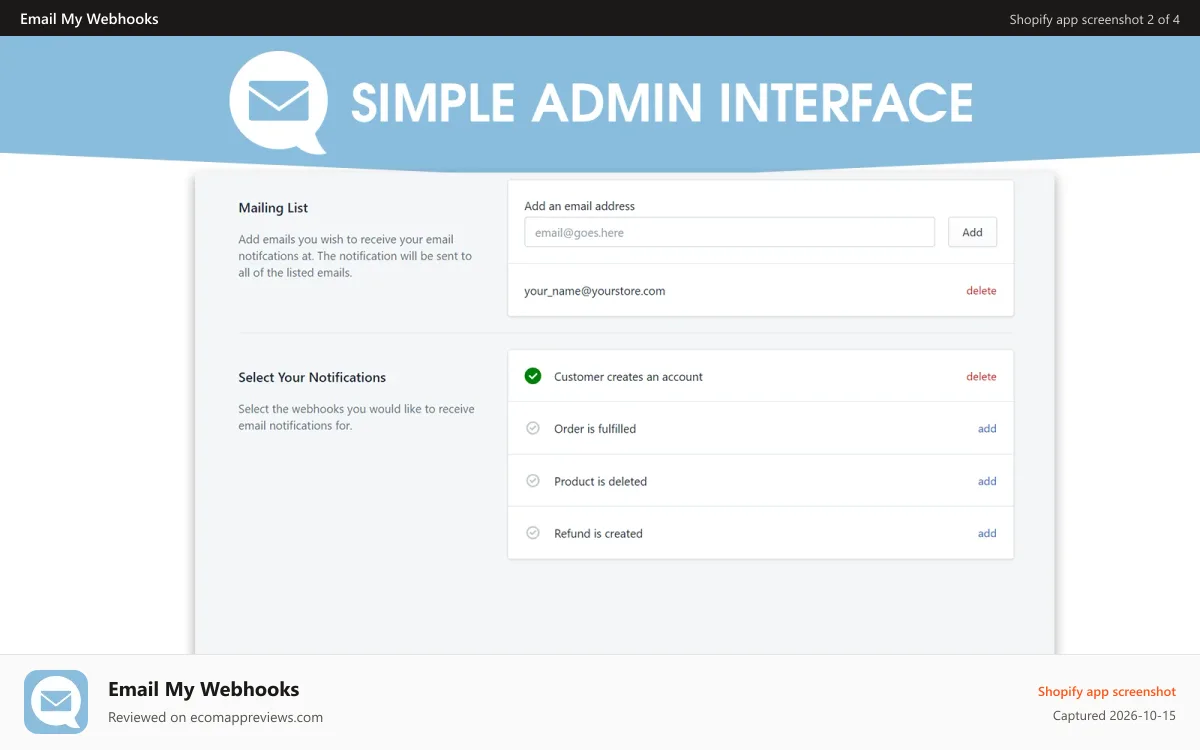Click the Order is fulfilled label

point(595,429)
